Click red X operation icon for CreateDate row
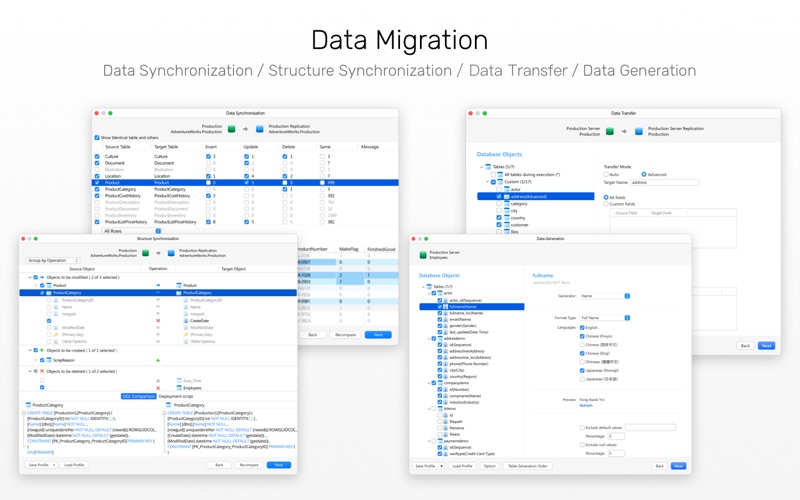 [x=158, y=321]
